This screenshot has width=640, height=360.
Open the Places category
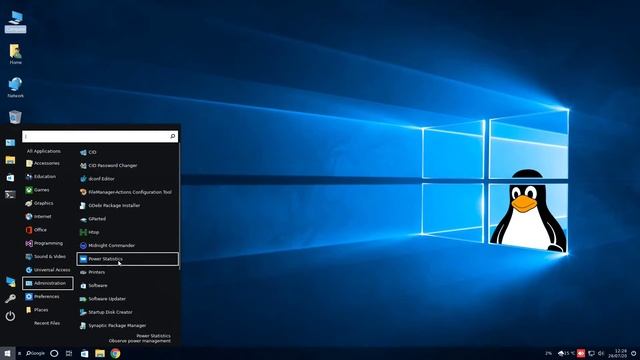(x=37, y=310)
